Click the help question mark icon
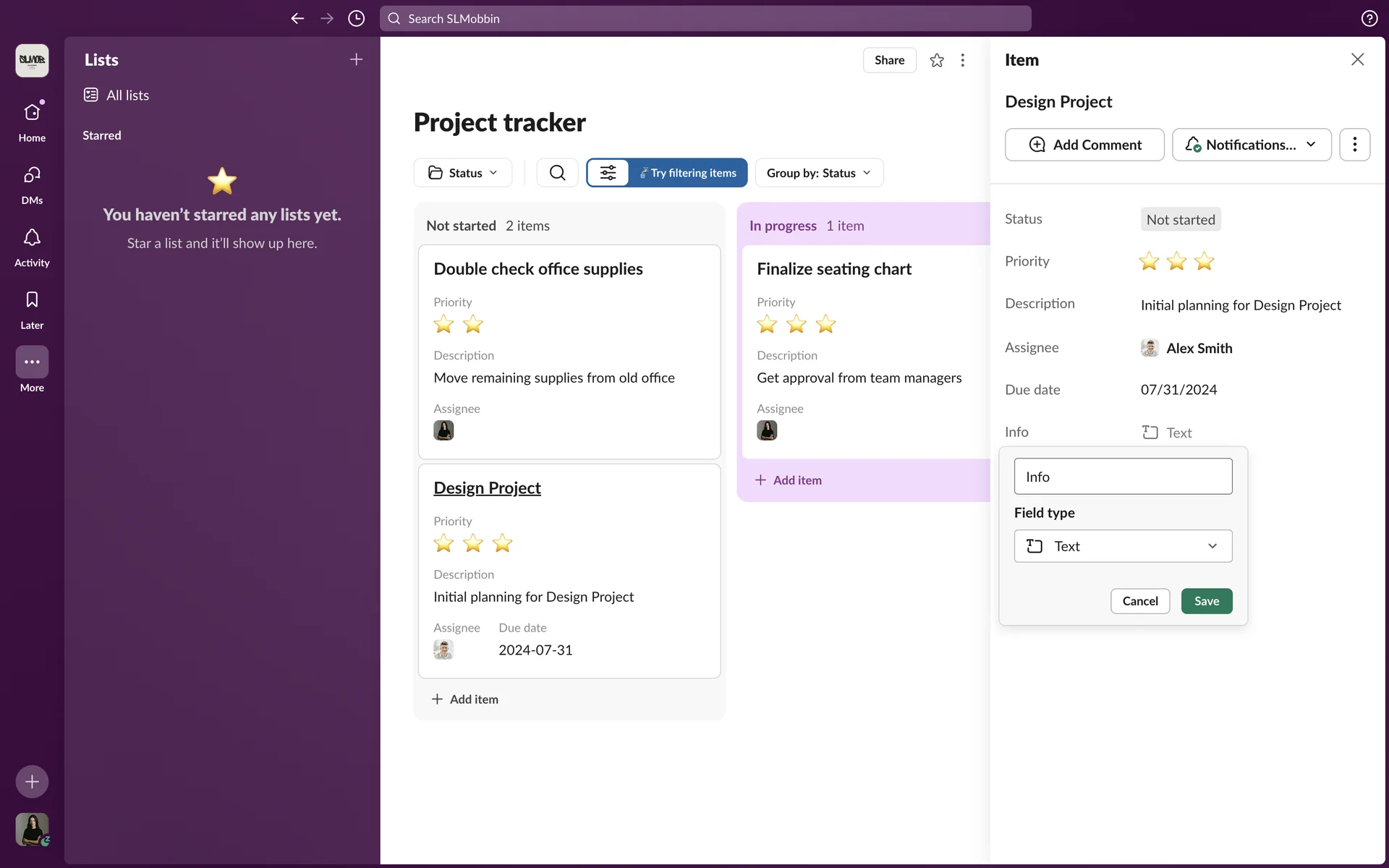Screen dimensions: 1389x868 coord(1369,19)
